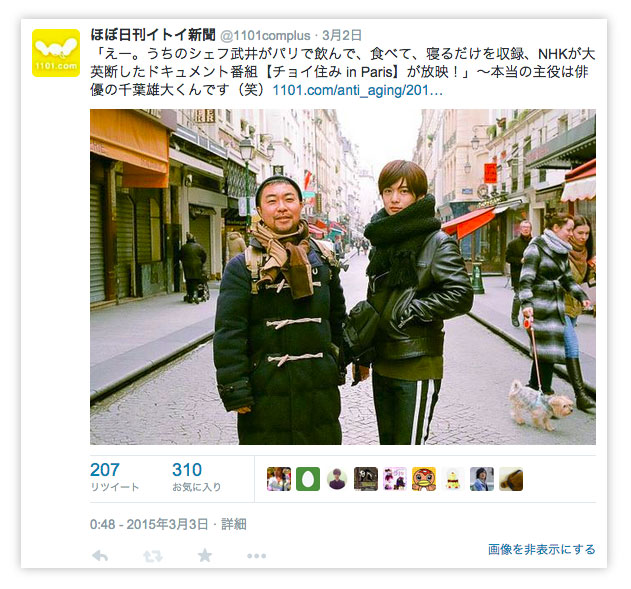The height and width of the screenshot is (589, 631).
Task: Open the 1101.com/anti_aging link
Action: coord(358,90)
